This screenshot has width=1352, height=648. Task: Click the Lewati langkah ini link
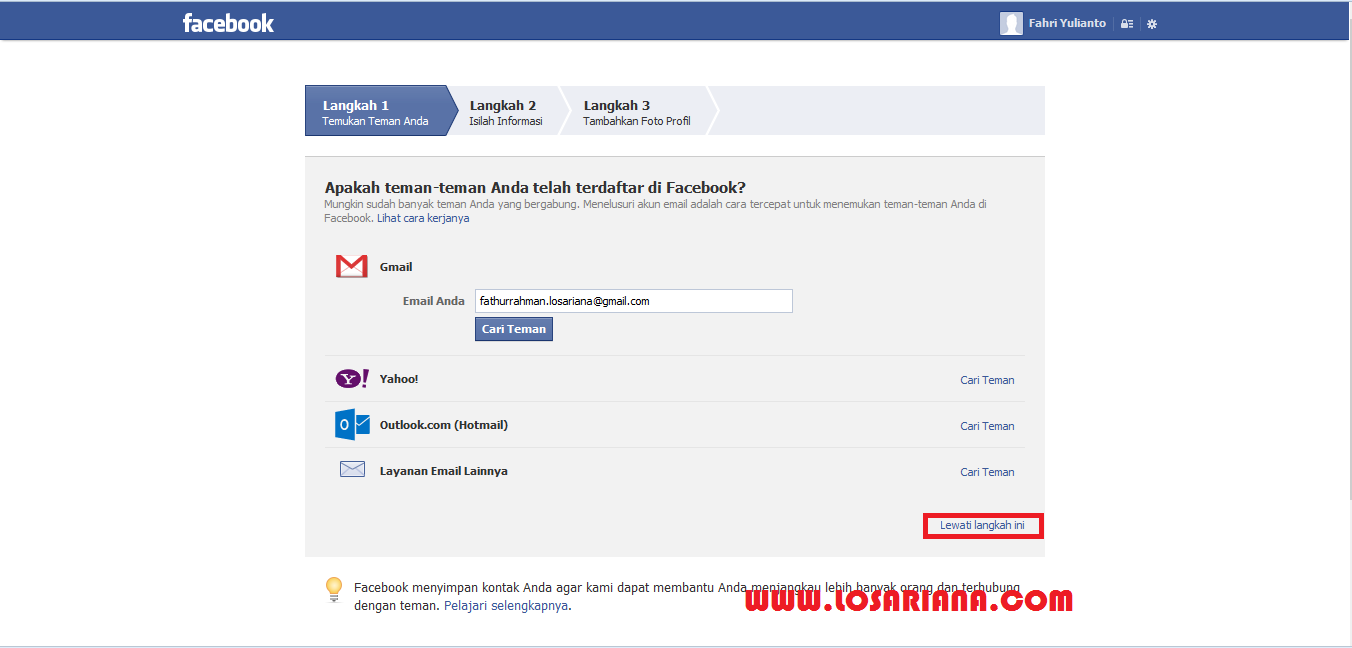click(982, 525)
